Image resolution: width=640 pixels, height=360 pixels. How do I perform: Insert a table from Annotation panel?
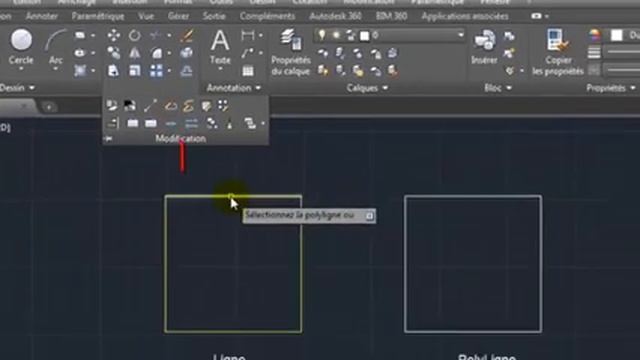point(248,71)
